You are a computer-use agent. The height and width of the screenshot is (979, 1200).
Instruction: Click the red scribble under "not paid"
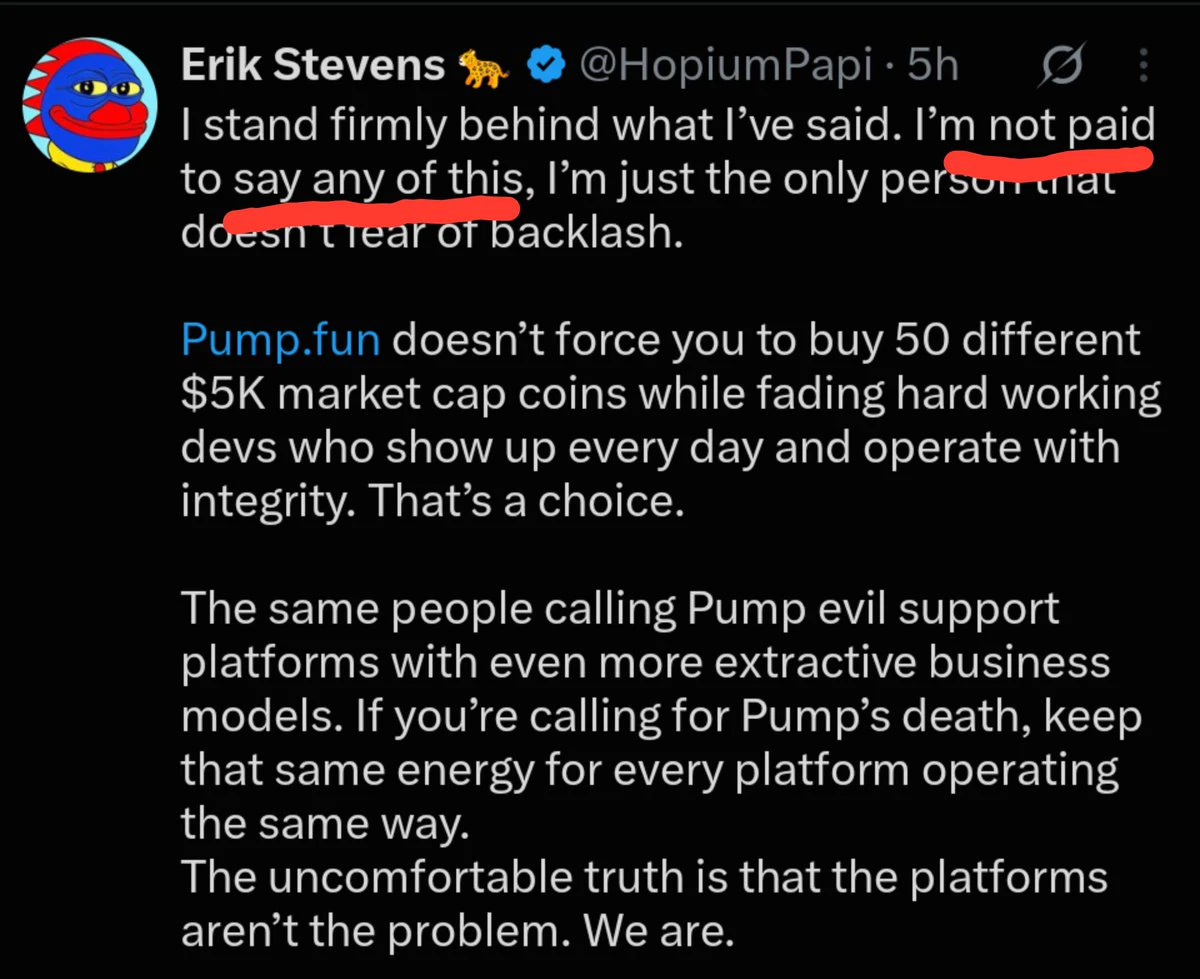click(1049, 160)
